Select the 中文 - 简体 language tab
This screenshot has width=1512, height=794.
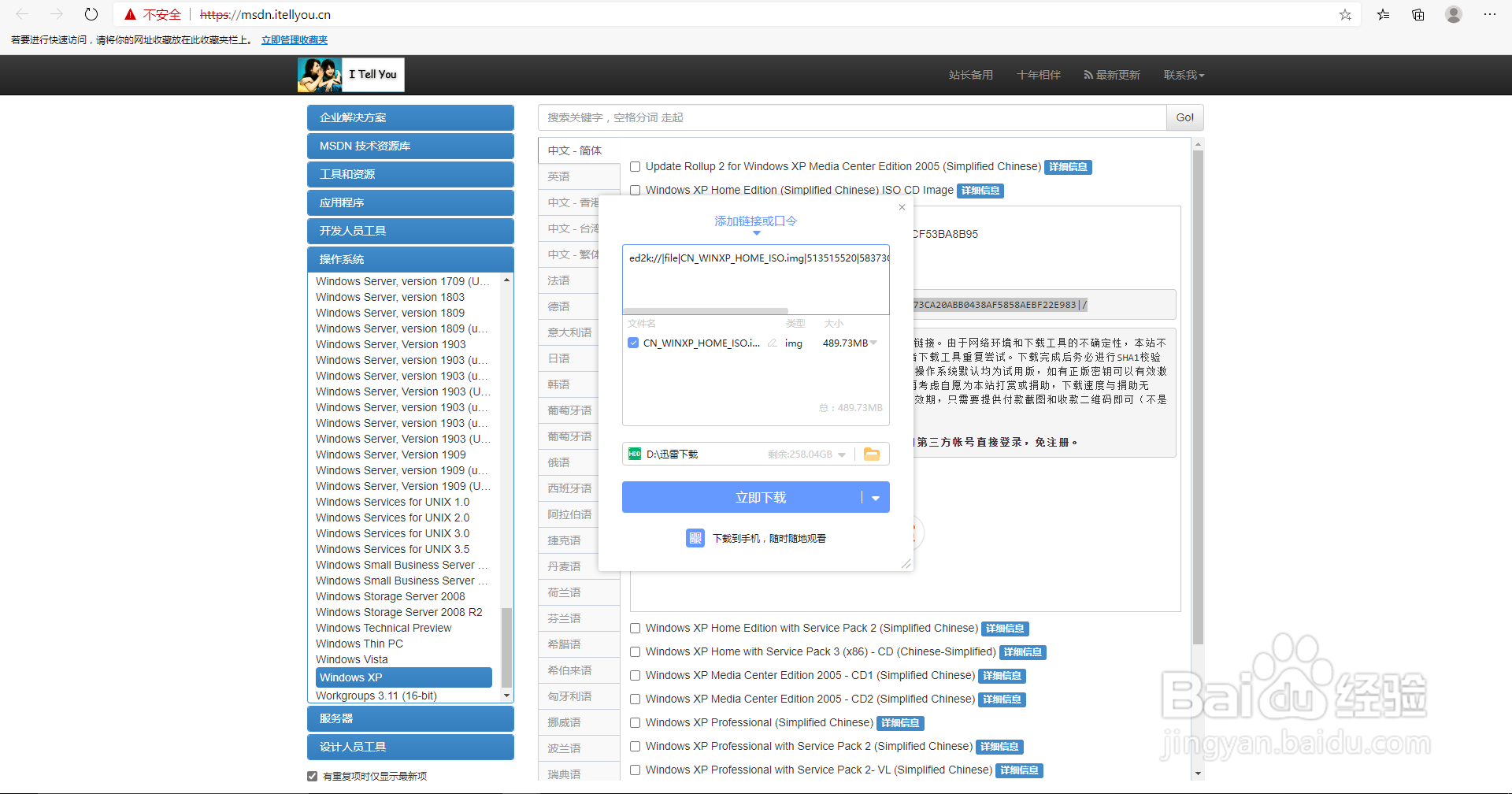point(579,150)
